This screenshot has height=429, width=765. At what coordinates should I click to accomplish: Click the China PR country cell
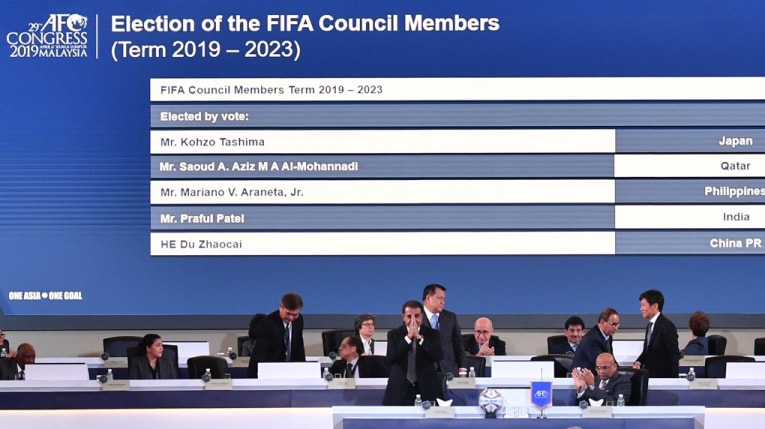(x=690, y=243)
